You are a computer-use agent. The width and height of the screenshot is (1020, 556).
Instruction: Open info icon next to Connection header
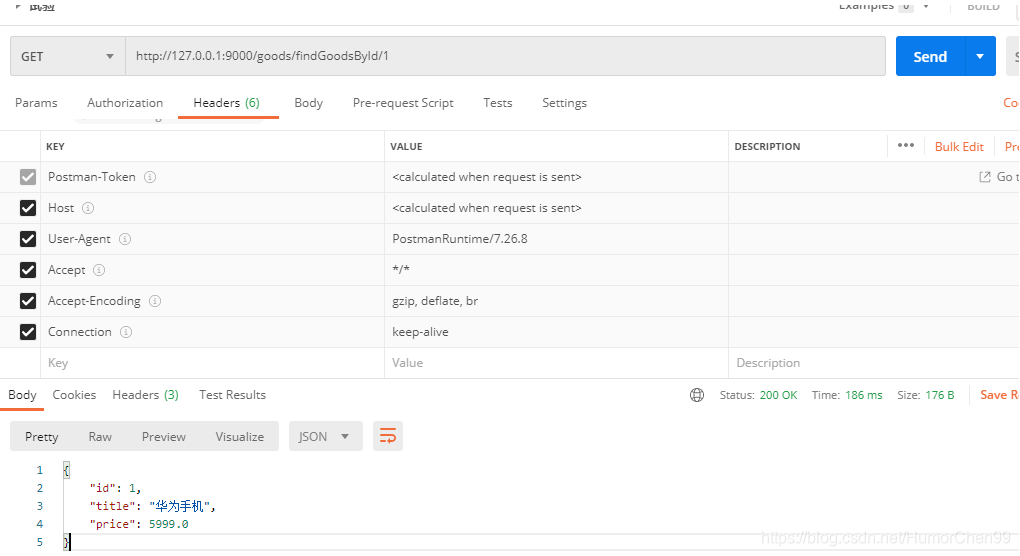tap(126, 332)
